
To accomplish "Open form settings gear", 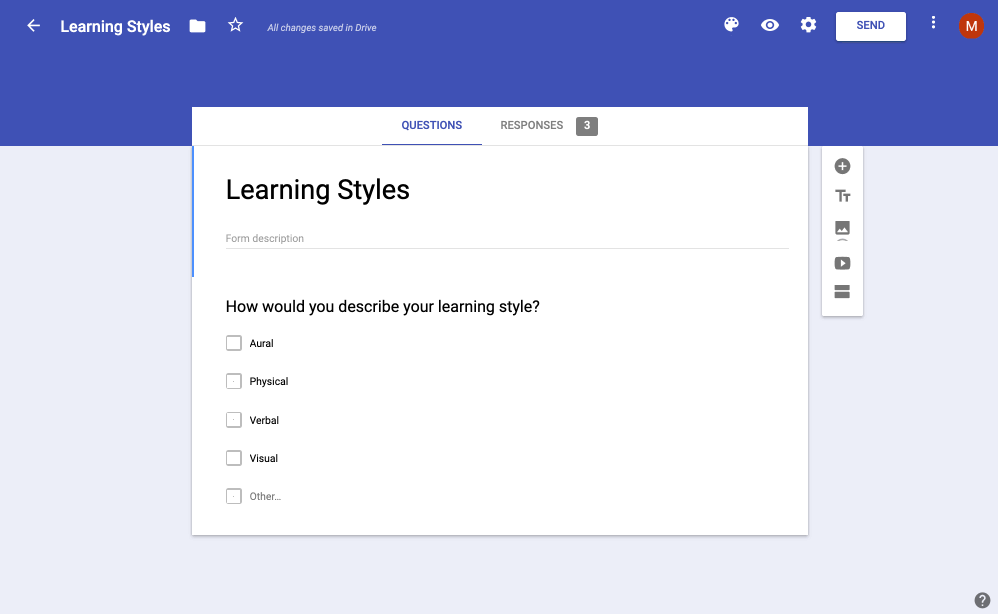I will 808,25.
